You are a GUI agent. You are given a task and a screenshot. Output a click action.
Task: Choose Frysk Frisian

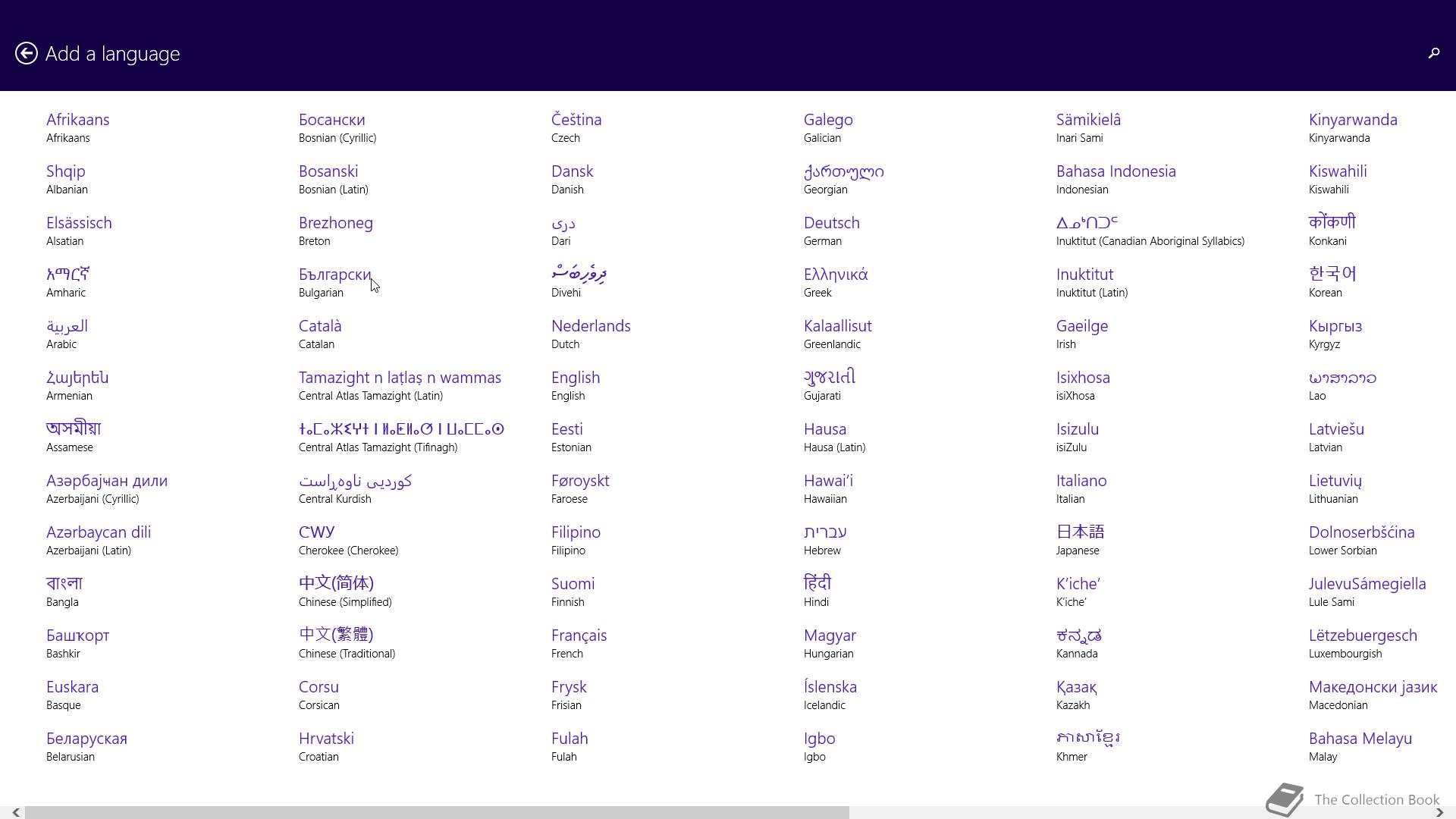pyautogui.click(x=570, y=695)
